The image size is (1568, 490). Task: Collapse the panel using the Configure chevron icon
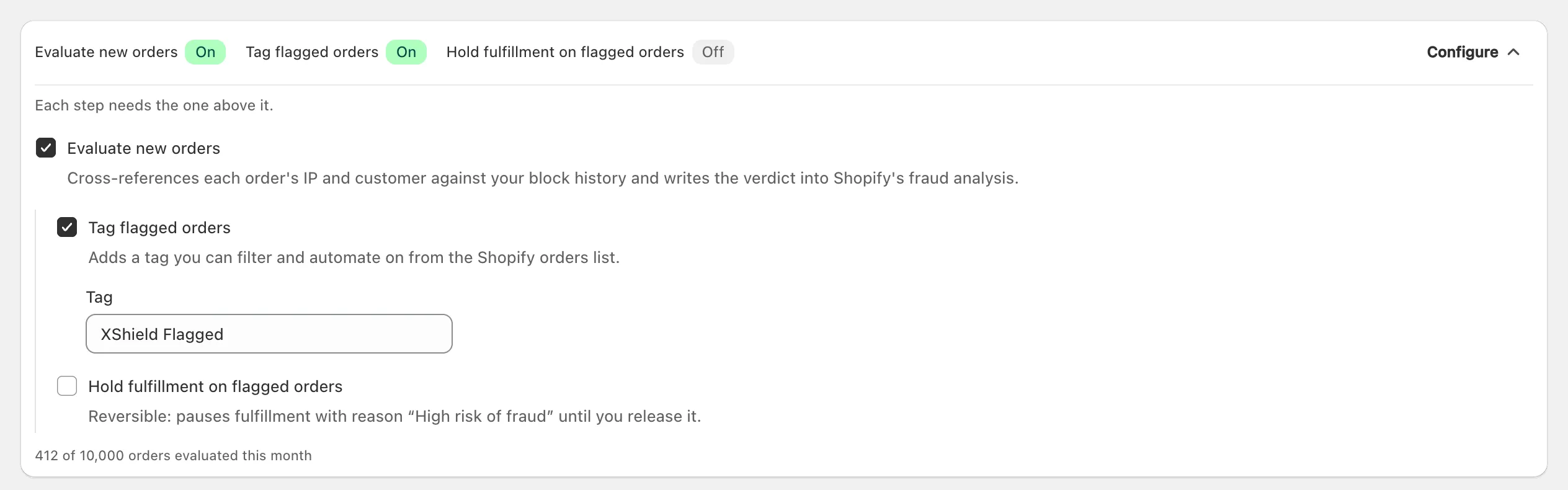pyautogui.click(x=1513, y=52)
